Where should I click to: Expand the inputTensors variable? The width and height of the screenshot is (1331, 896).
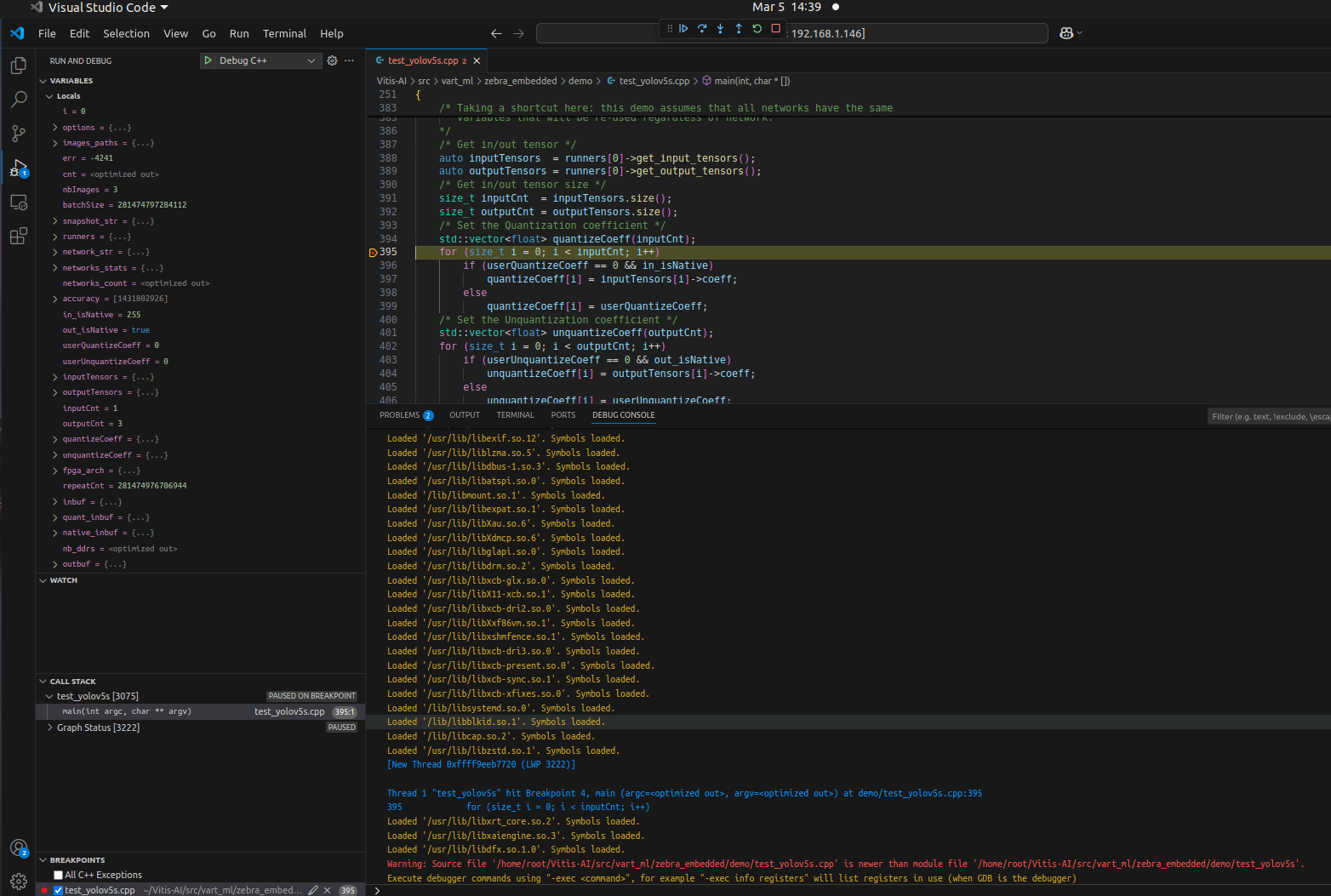pos(55,377)
